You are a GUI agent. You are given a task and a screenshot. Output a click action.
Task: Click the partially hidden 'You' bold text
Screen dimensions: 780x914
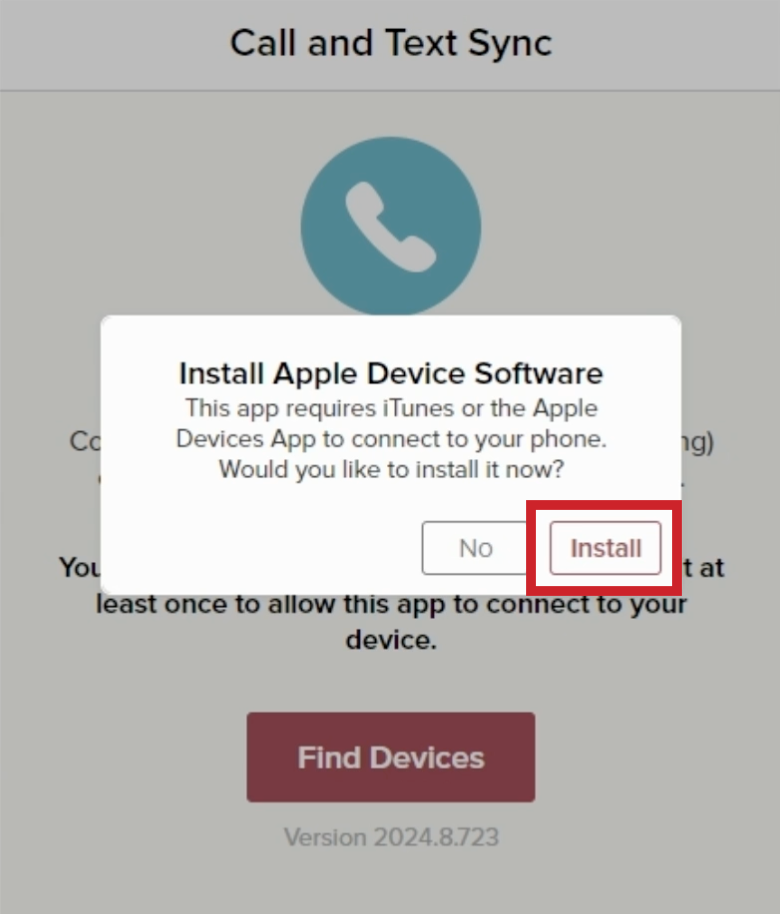pos(79,567)
